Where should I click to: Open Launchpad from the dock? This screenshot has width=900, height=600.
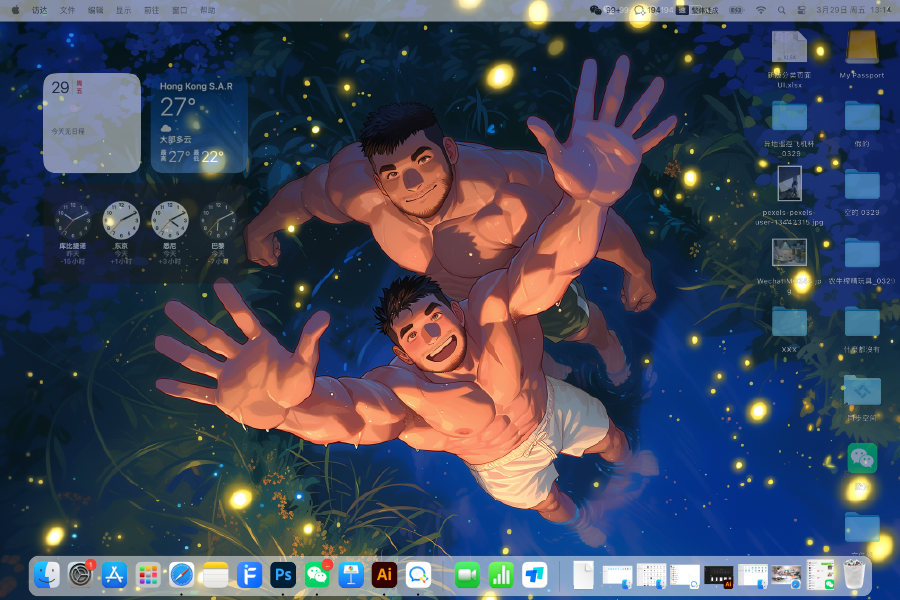148,575
